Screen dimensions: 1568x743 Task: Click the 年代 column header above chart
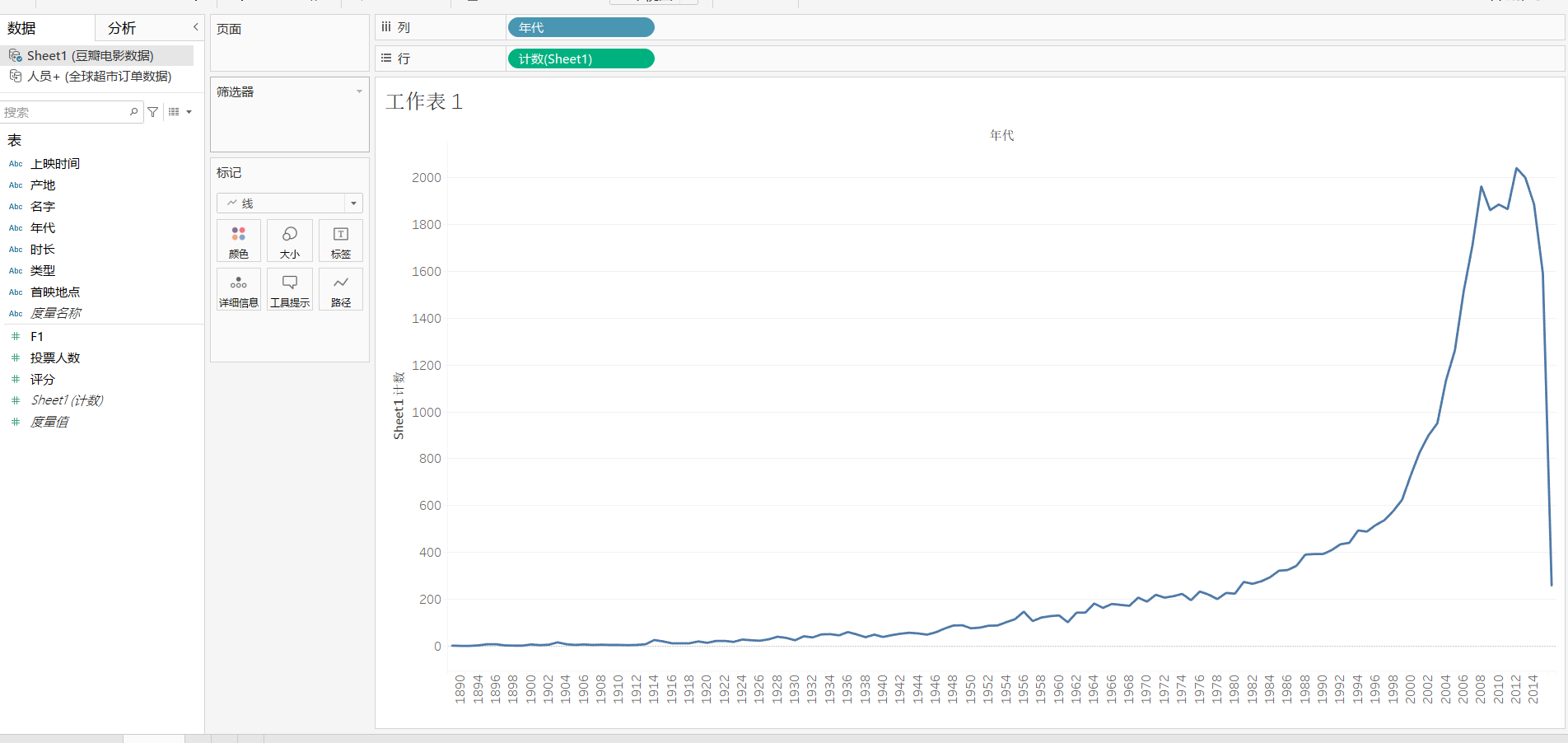pos(1001,135)
